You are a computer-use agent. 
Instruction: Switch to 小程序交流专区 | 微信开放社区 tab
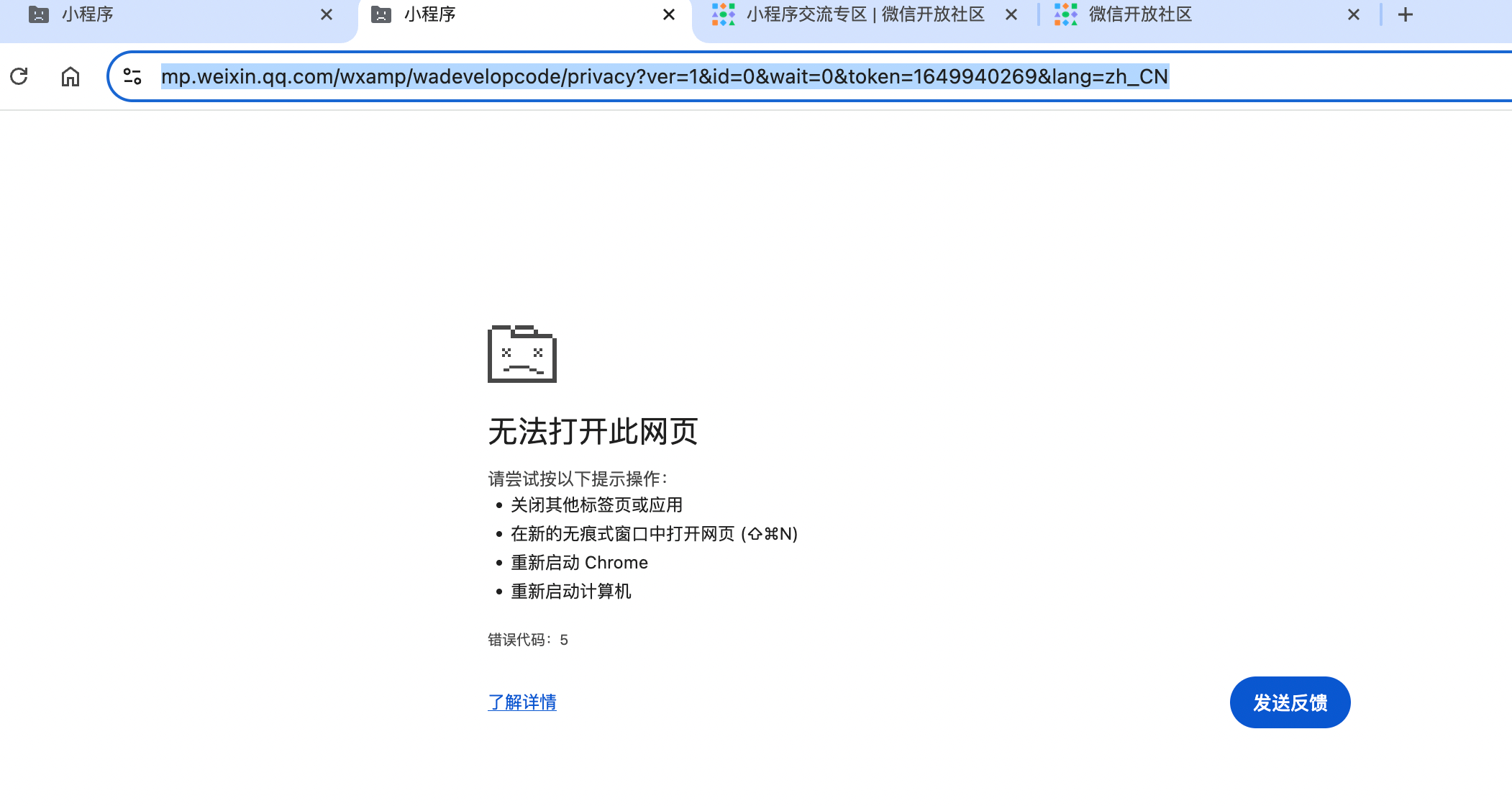tap(865, 14)
